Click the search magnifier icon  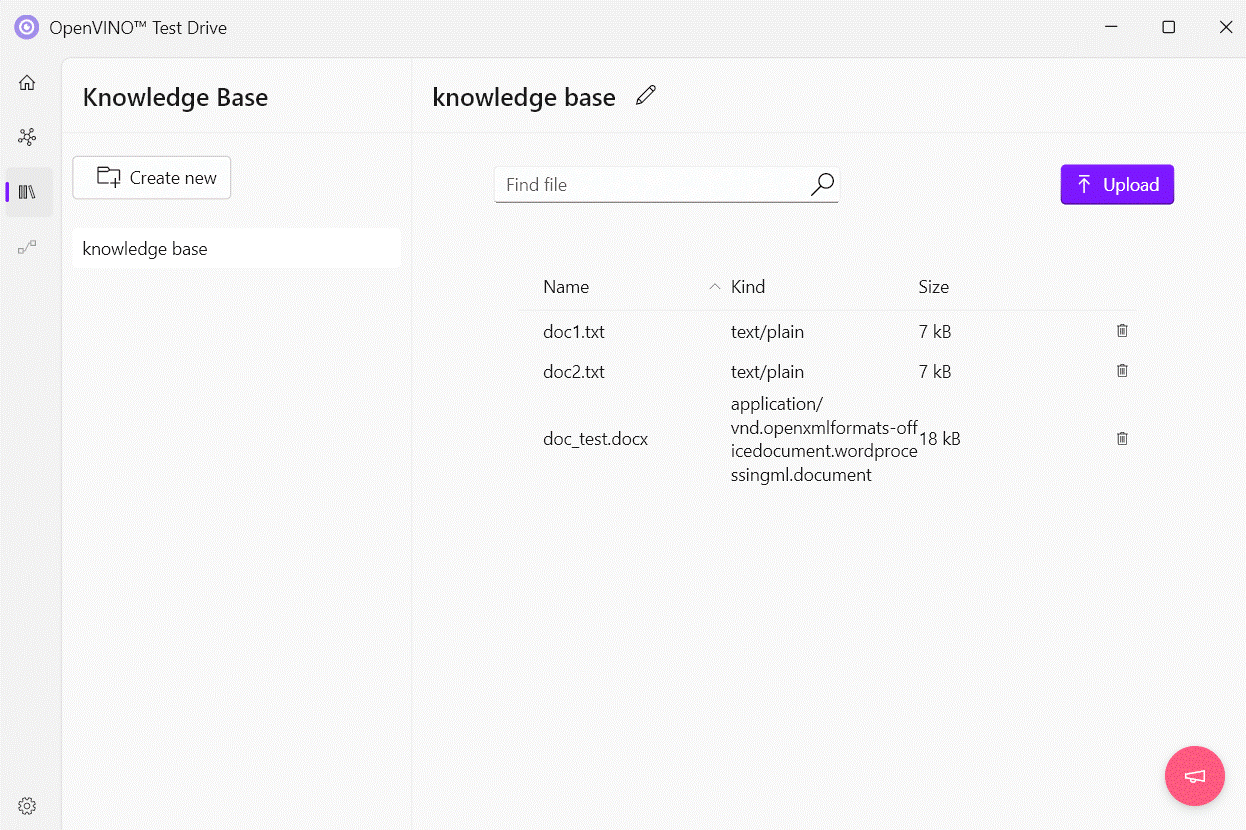[822, 184]
